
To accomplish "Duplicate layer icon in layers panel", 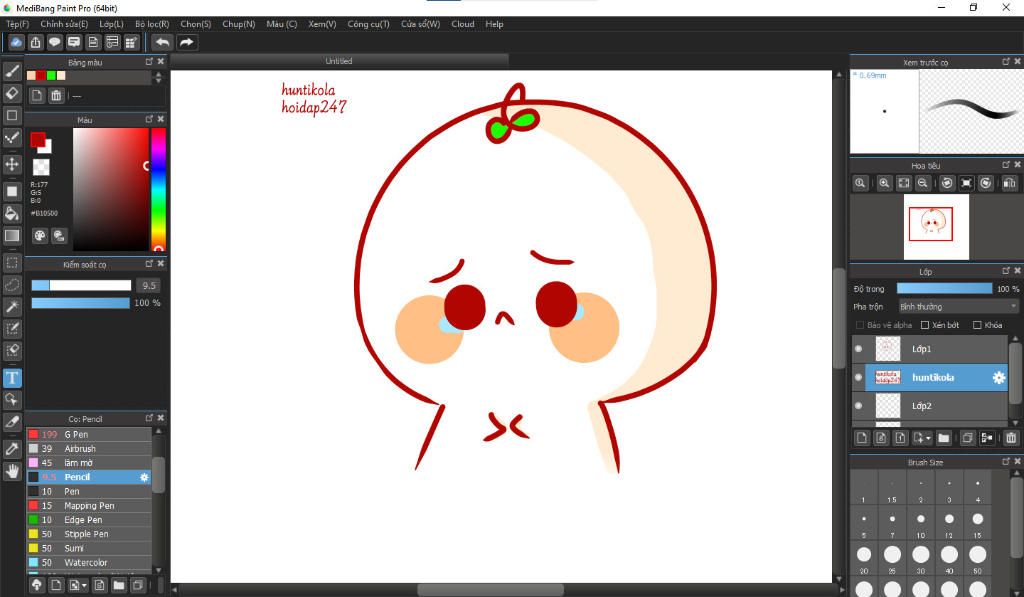I will point(967,438).
